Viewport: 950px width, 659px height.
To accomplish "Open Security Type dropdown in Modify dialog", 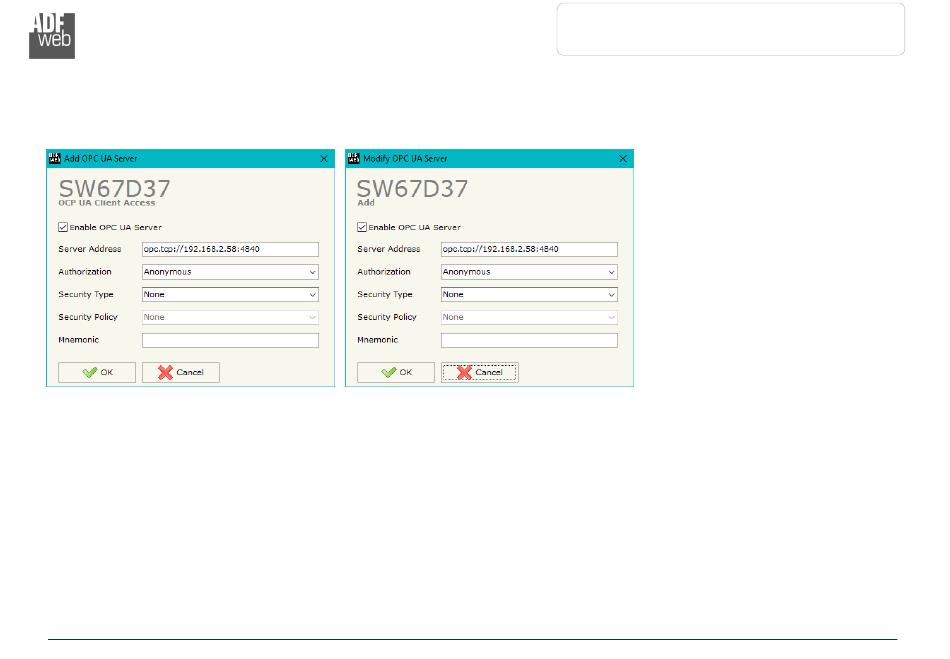I will (529, 294).
